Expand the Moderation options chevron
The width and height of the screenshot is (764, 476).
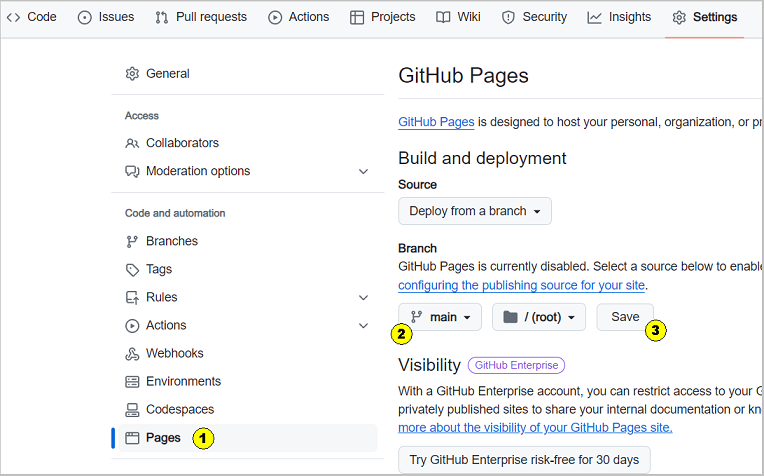tap(363, 171)
